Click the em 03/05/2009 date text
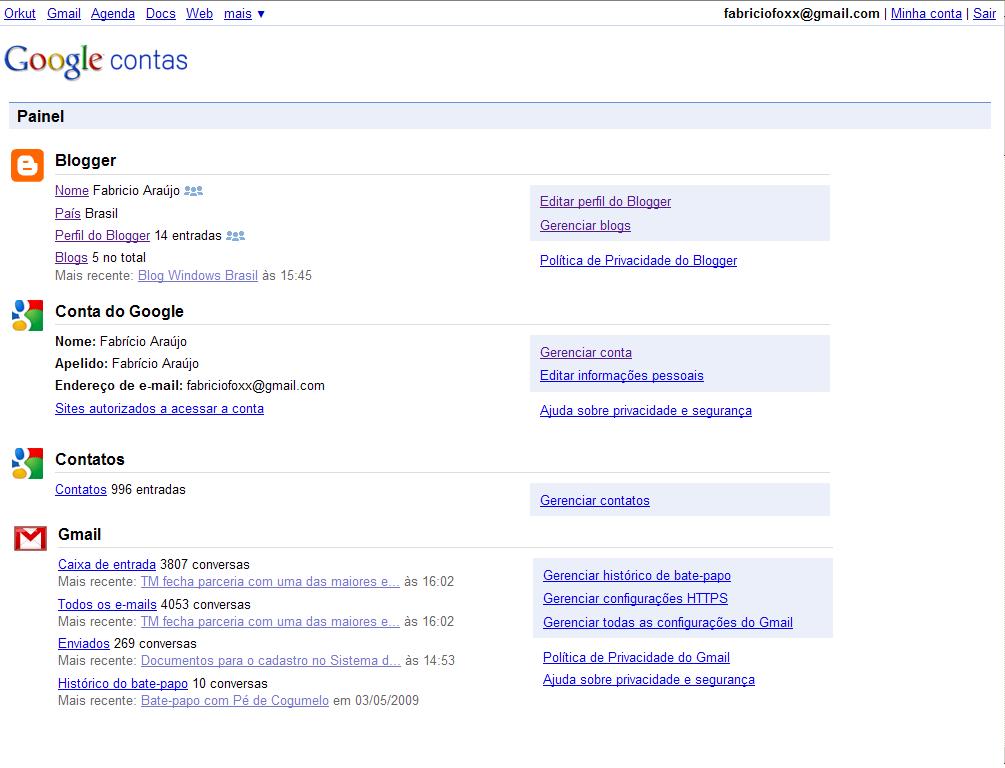The image size is (1005, 768). click(x=376, y=701)
